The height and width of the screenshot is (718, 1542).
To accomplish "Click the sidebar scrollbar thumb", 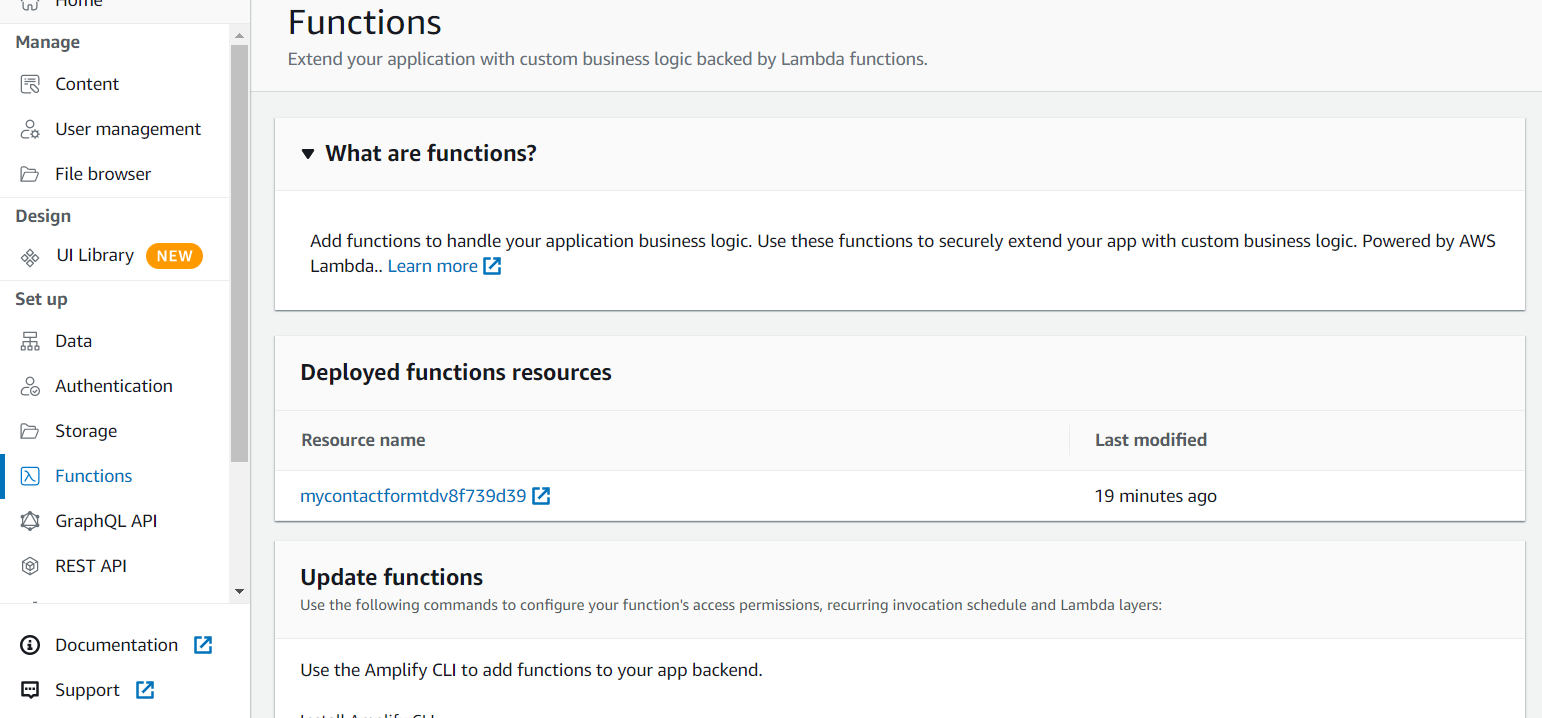I will coord(239,253).
